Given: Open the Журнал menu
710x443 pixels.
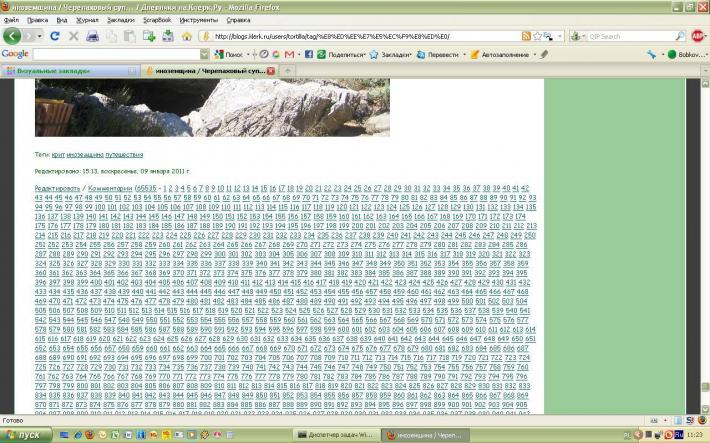Looking at the screenshot, I should click(87, 20).
